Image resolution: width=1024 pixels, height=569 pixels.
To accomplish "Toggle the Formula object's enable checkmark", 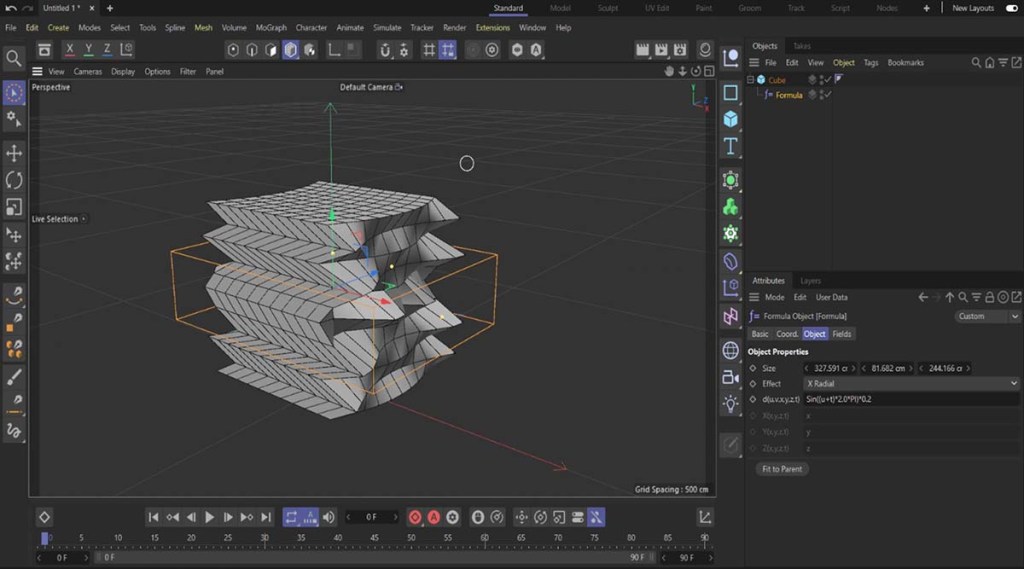I will (x=828, y=95).
